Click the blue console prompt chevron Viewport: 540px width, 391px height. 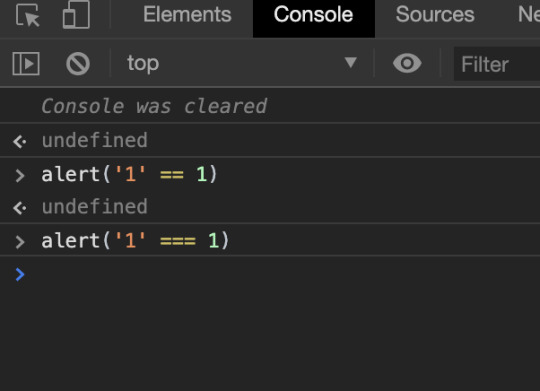click(x=20, y=275)
